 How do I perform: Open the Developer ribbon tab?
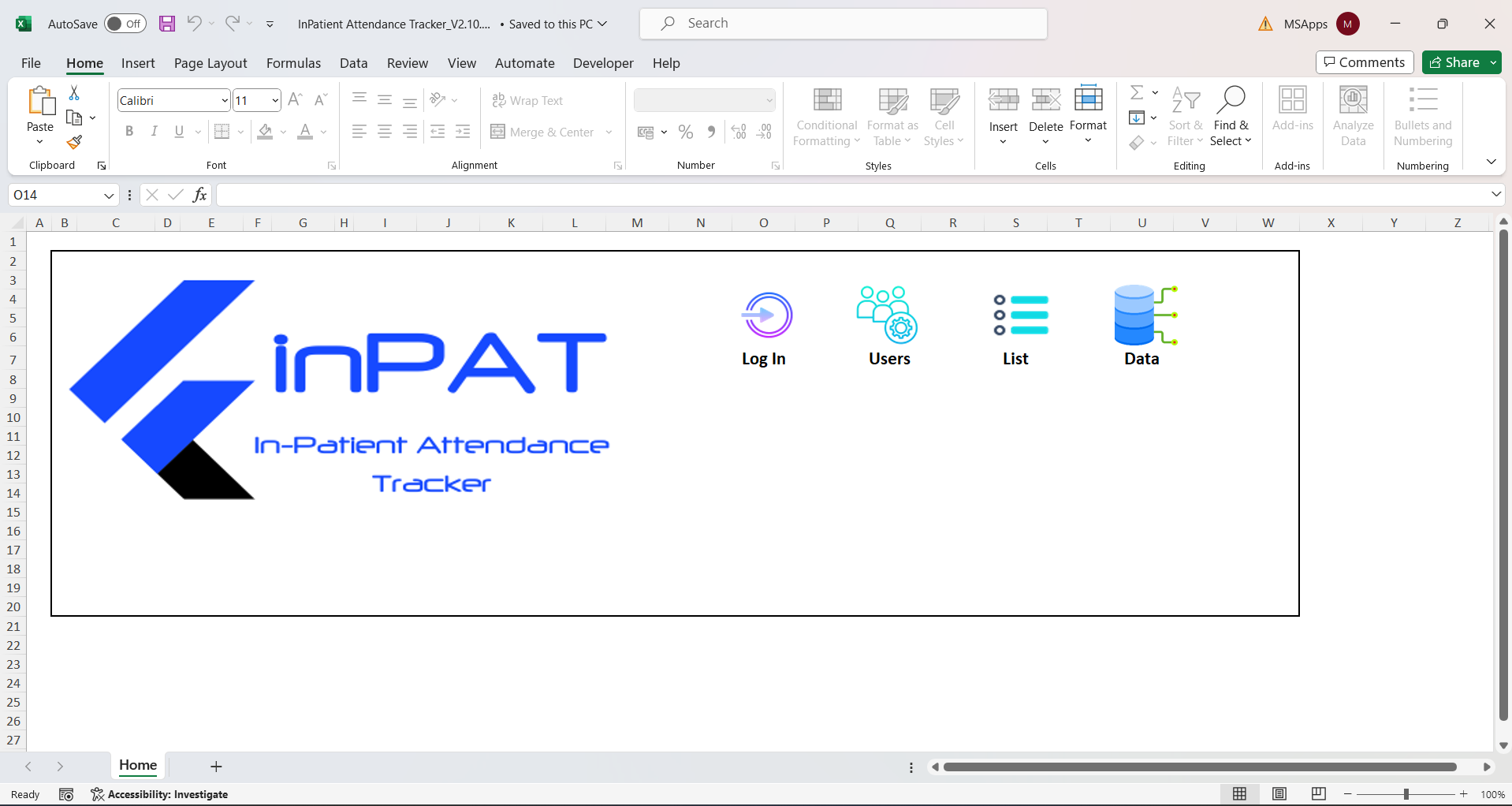602,63
